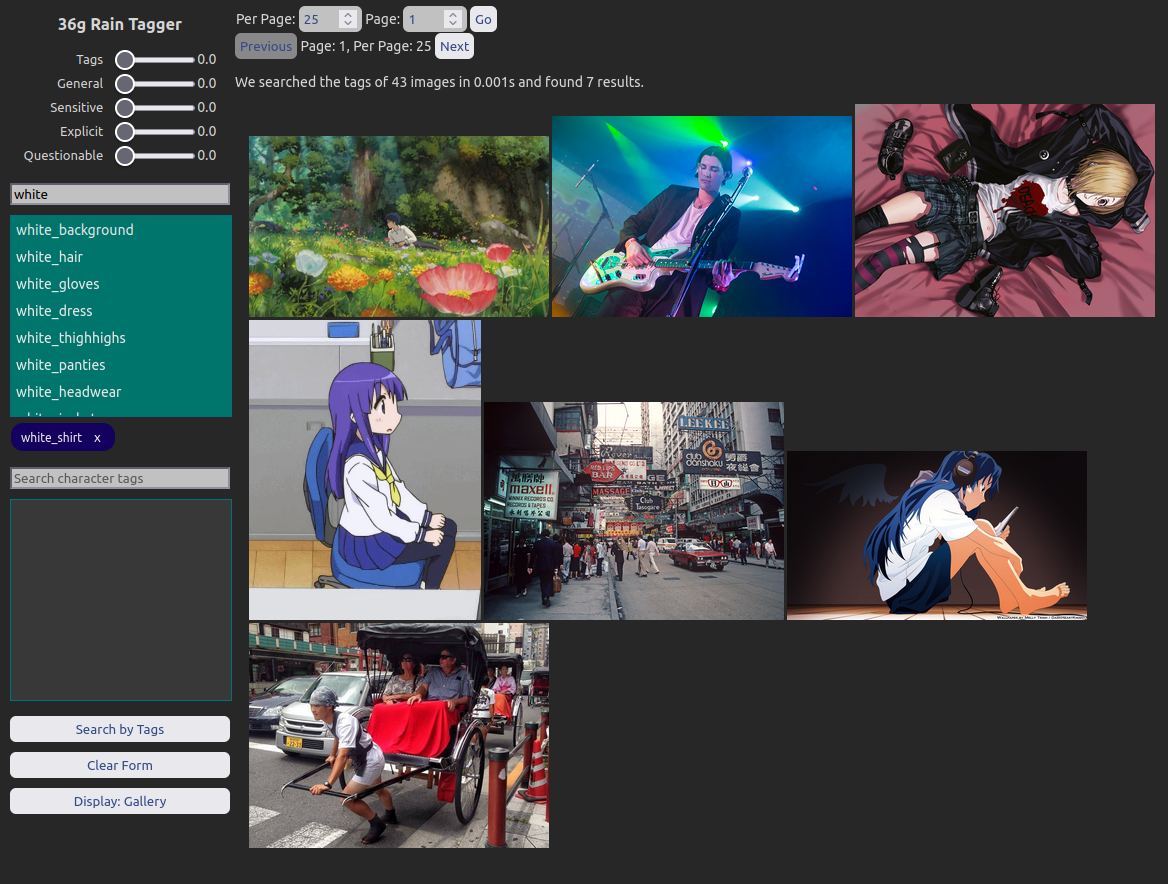Adjust the Questionable rating slider
Viewport: 1168px width, 884px height.
155,156
